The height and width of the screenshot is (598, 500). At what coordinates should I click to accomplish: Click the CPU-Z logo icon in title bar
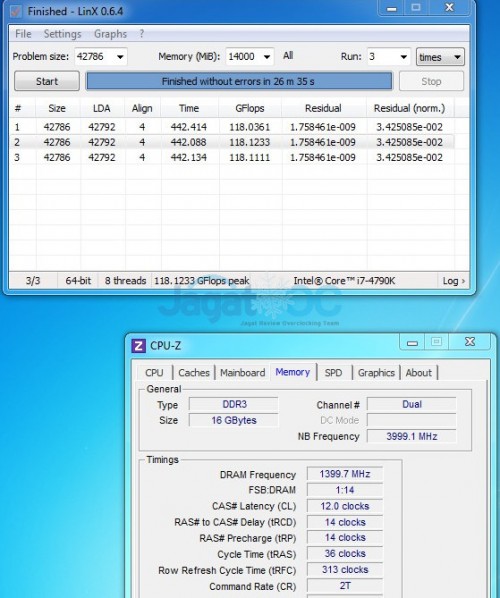point(138,346)
